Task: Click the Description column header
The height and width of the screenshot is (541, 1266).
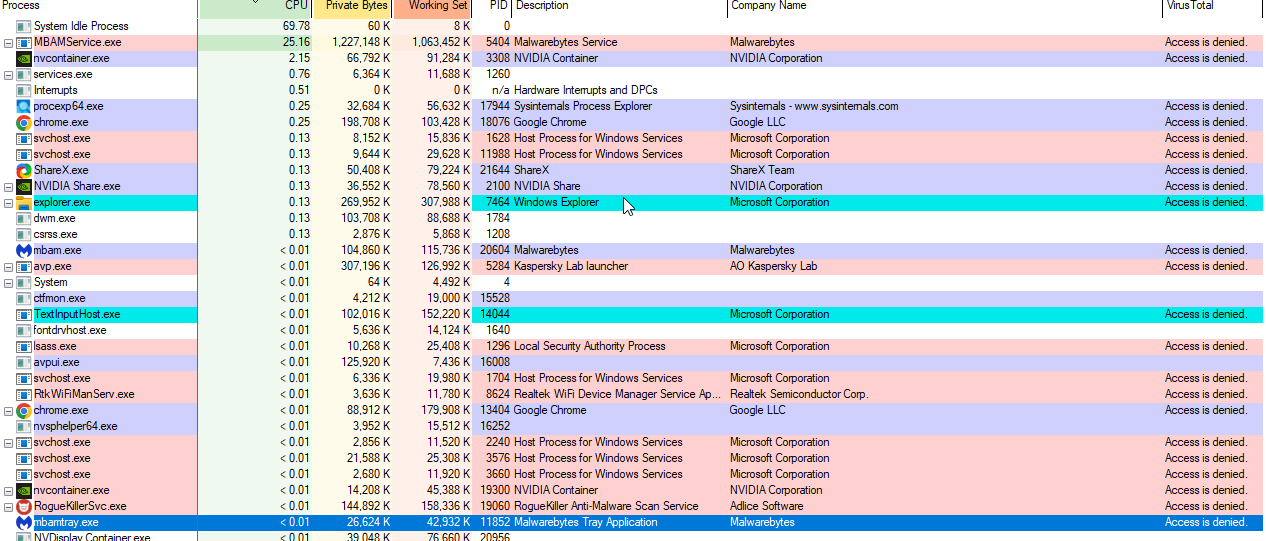Action: 620,8
